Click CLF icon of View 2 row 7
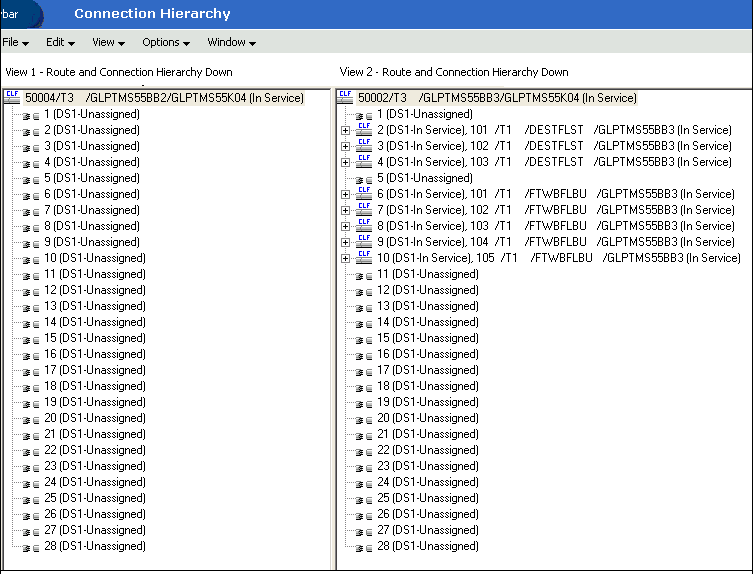This screenshot has height=574, width=754. point(364,209)
